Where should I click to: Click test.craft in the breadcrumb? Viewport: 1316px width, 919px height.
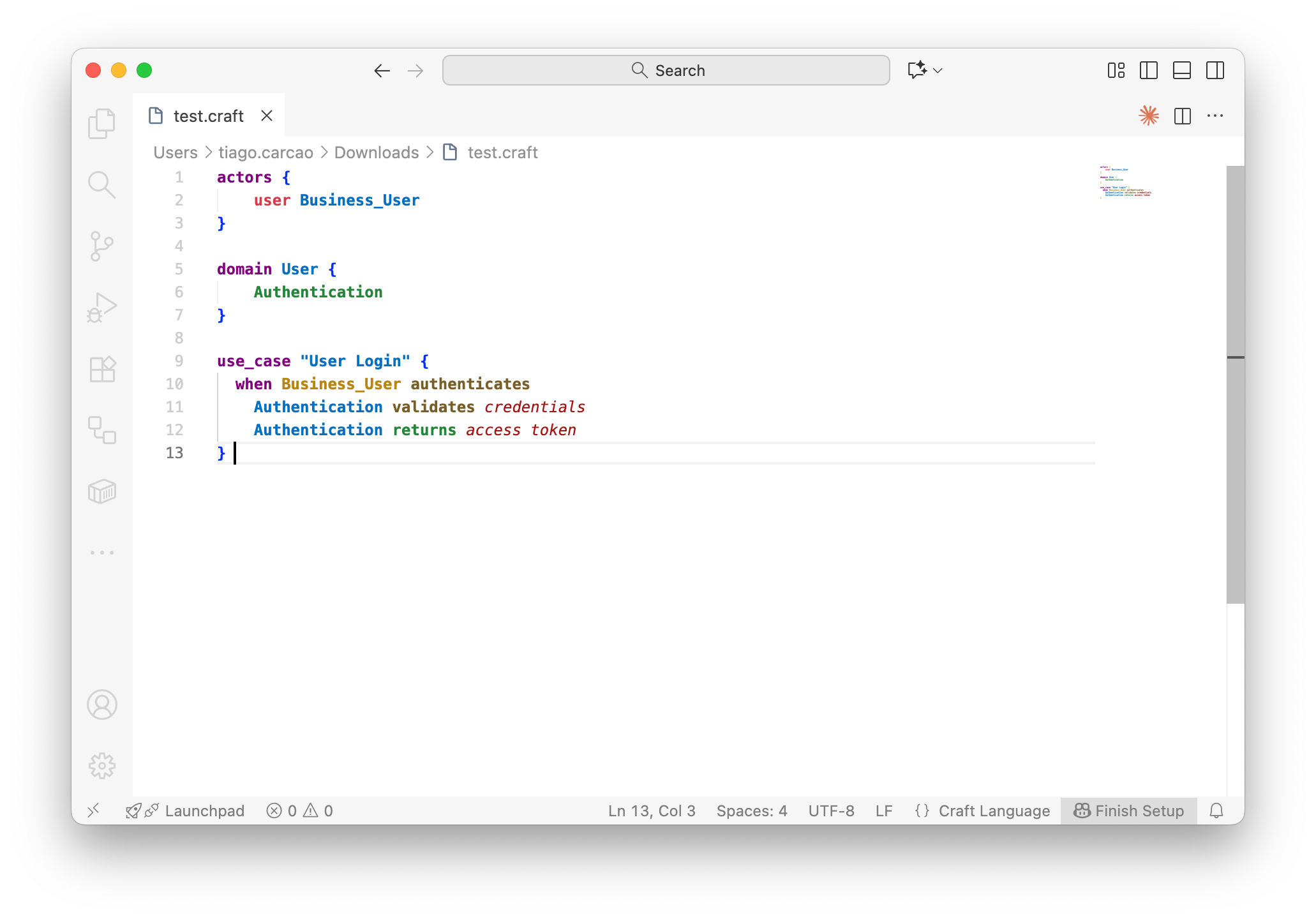coord(502,153)
